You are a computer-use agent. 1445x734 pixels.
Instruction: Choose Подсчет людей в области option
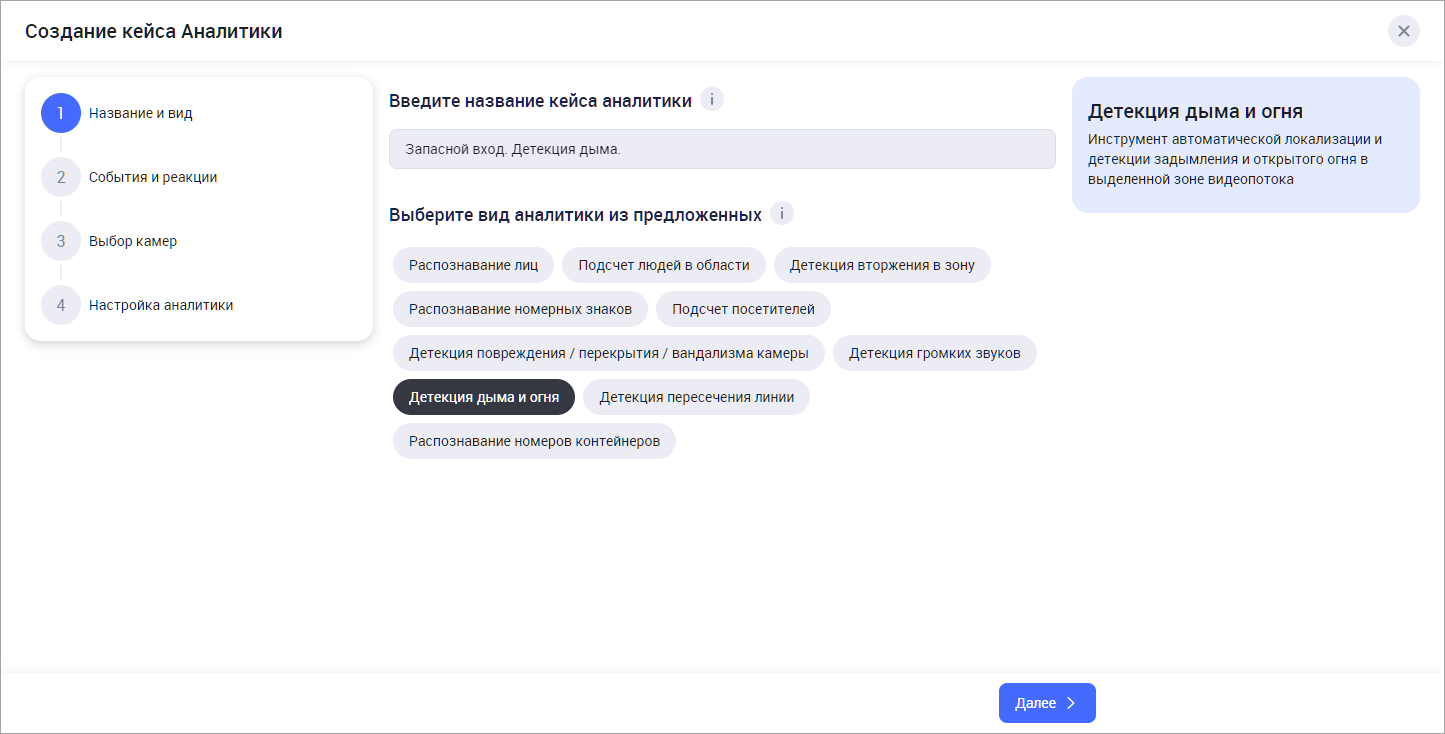click(663, 265)
